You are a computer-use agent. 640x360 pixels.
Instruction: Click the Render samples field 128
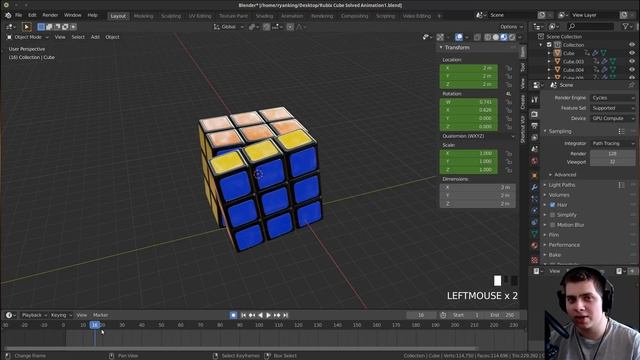tap(613, 154)
